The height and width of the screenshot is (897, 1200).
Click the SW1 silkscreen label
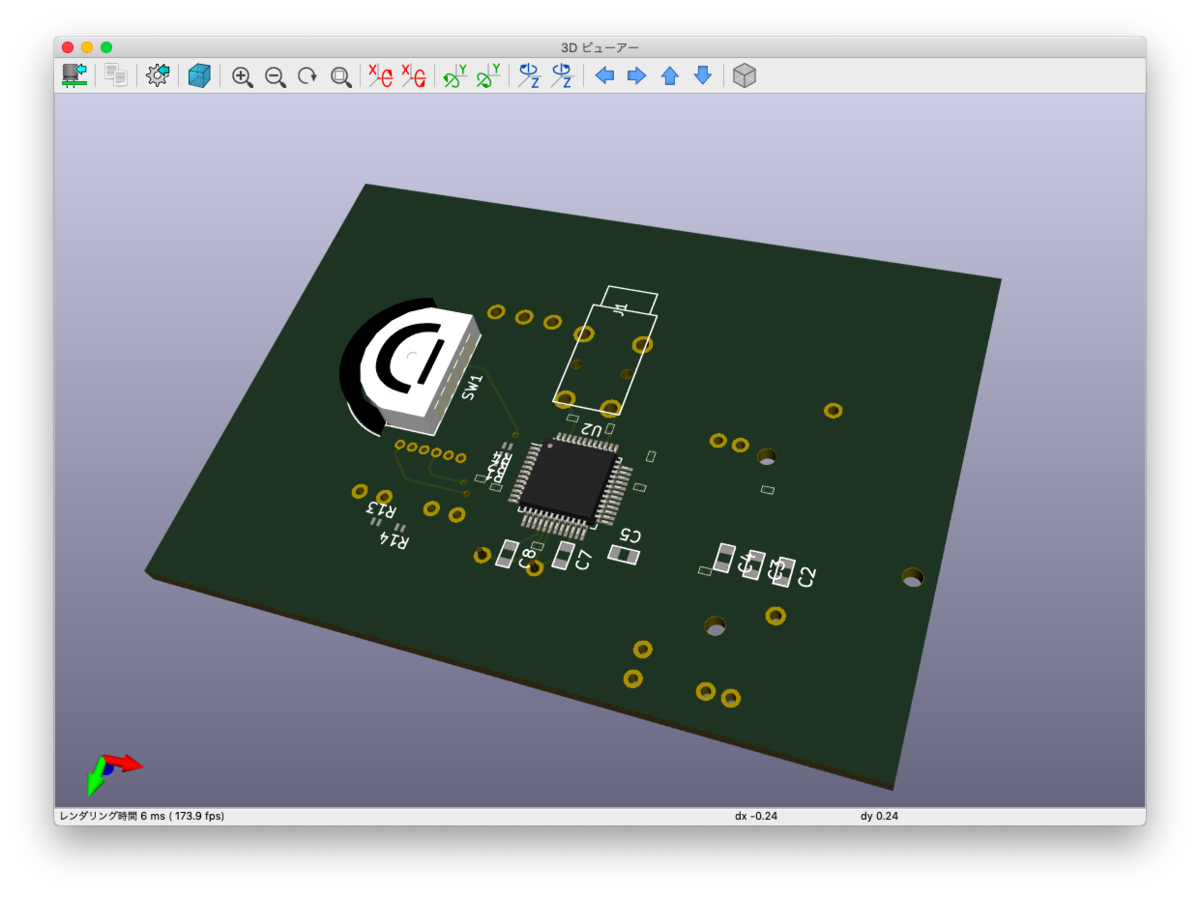pyautogui.click(x=473, y=386)
